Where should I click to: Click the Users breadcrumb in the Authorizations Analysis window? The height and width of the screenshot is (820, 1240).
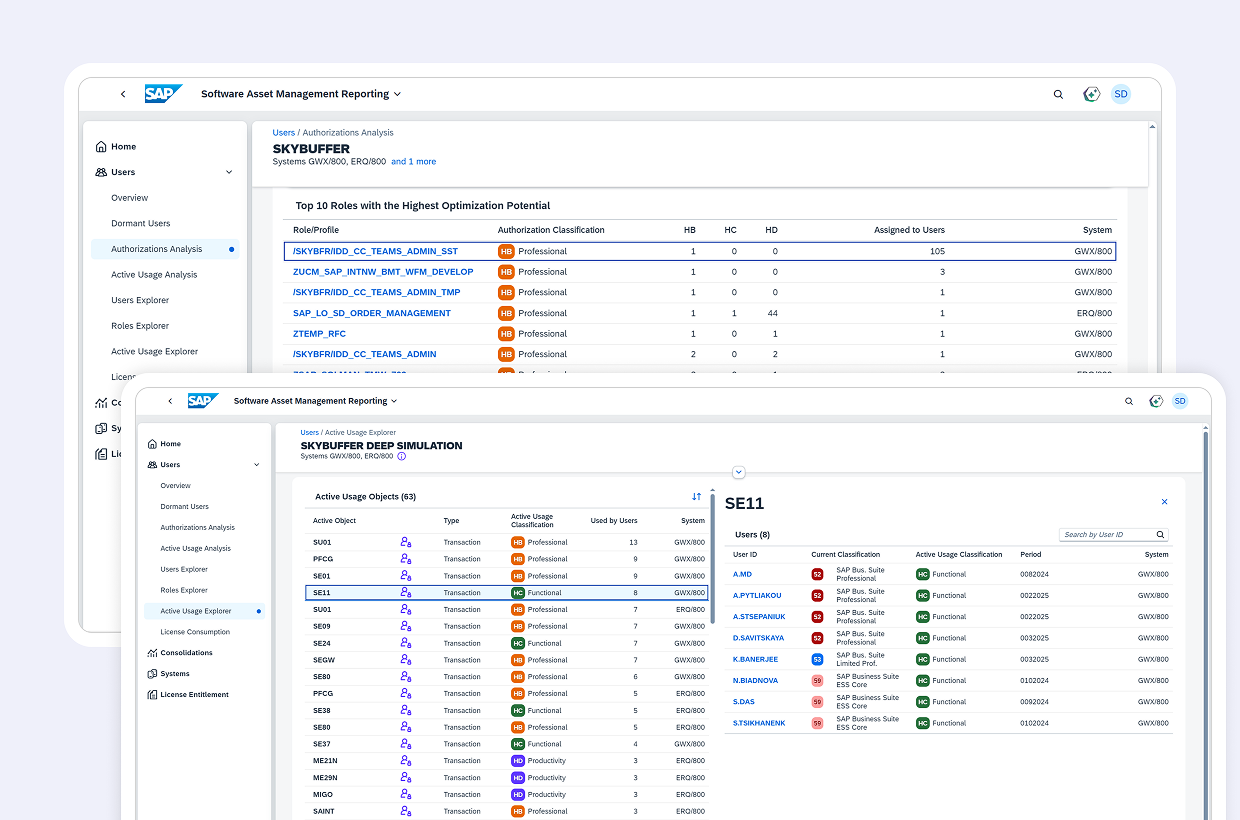tap(284, 133)
